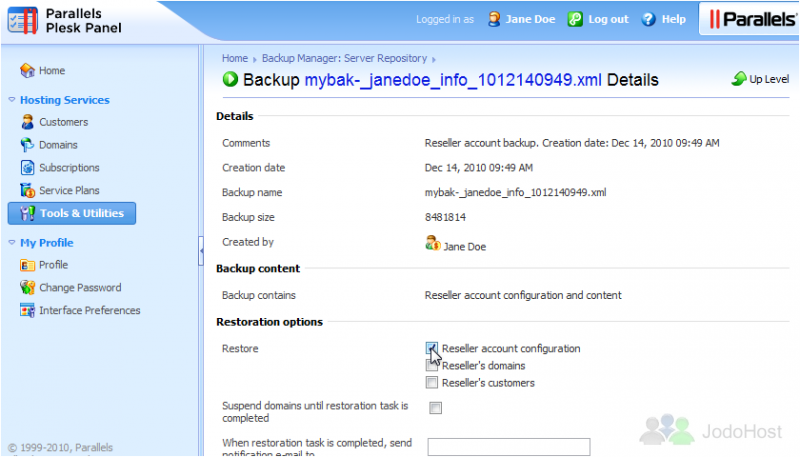Open Service Plans in the sidebar
800x457 pixels.
click(x=69, y=190)
